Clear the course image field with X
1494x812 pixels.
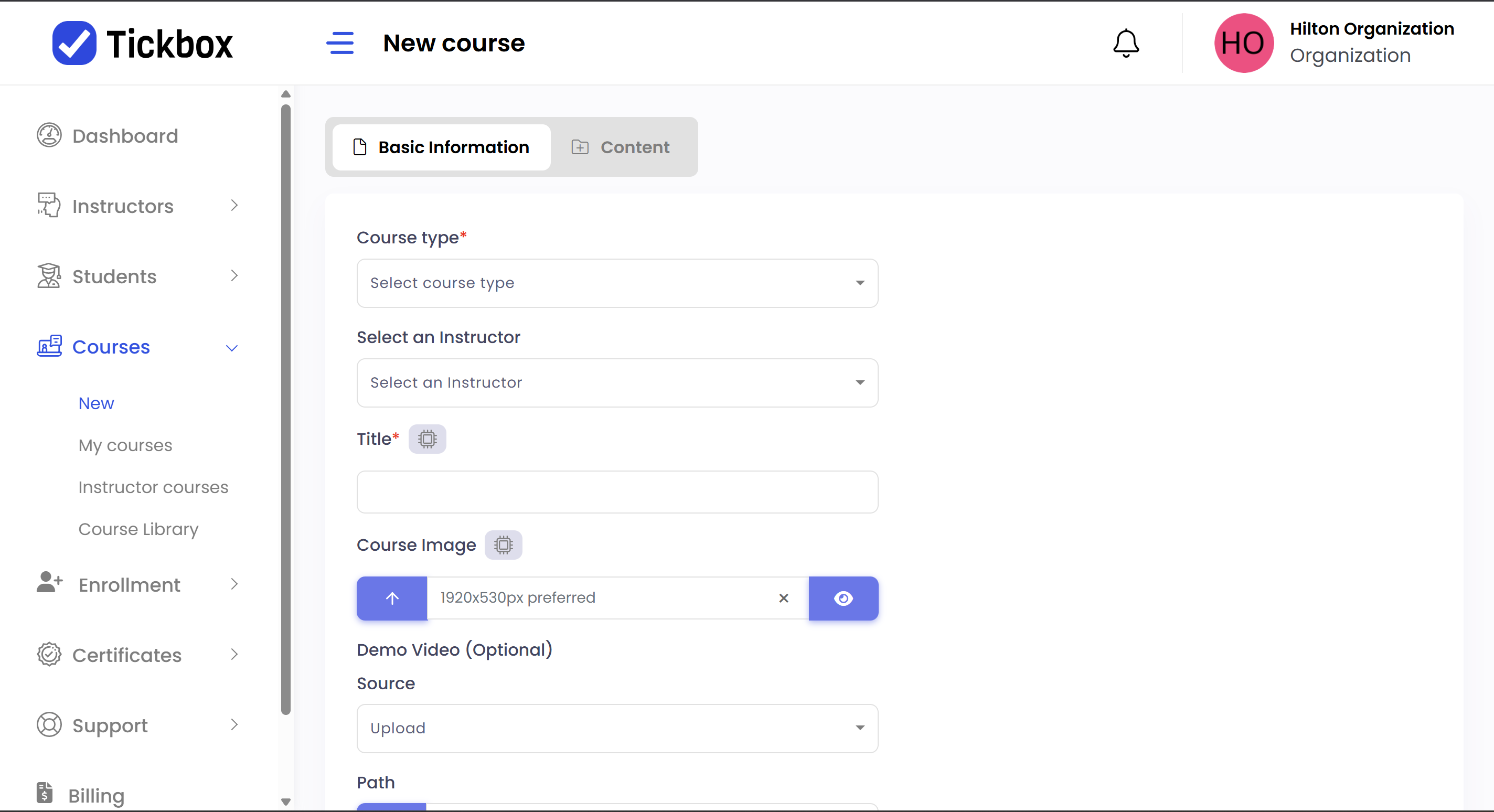coord(783,598)
